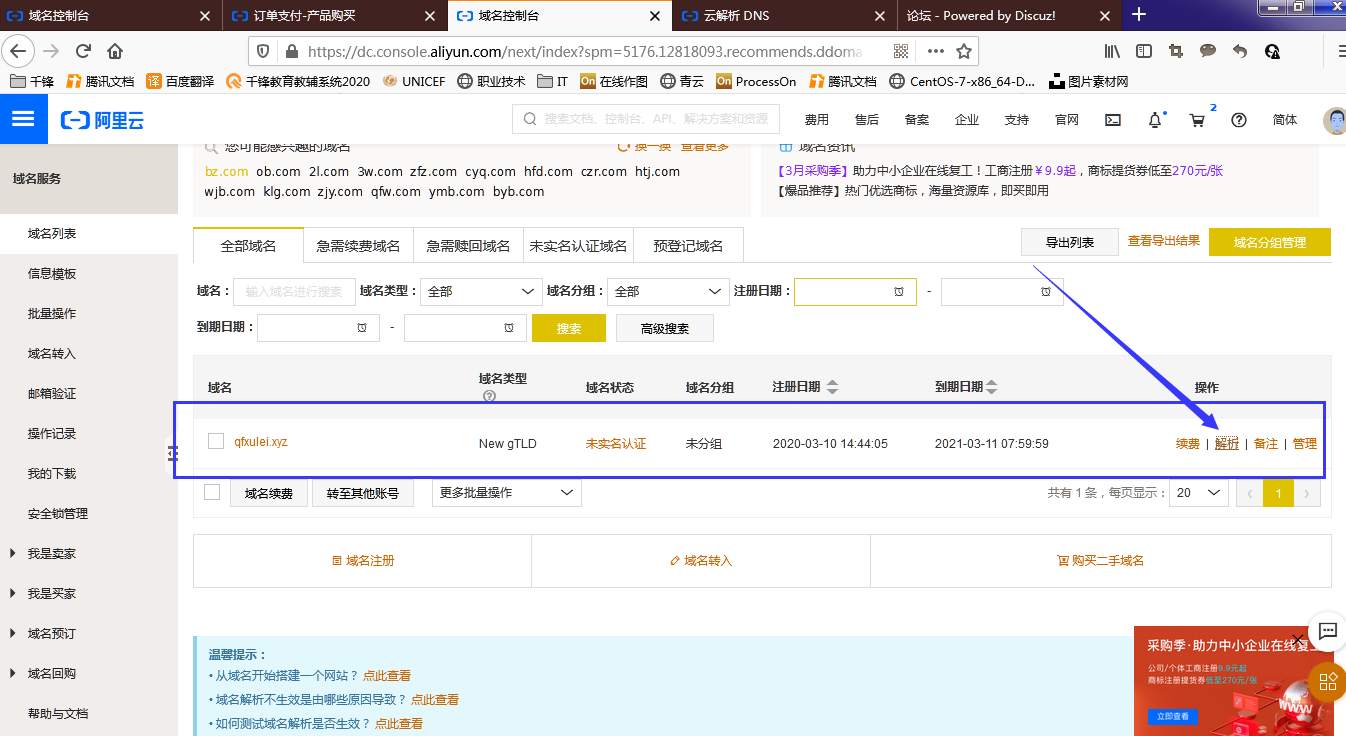Viewport: 1346px width, 736px height.
Task: Toggle the Firefox sidebar icon
Action: [1144, 51]
